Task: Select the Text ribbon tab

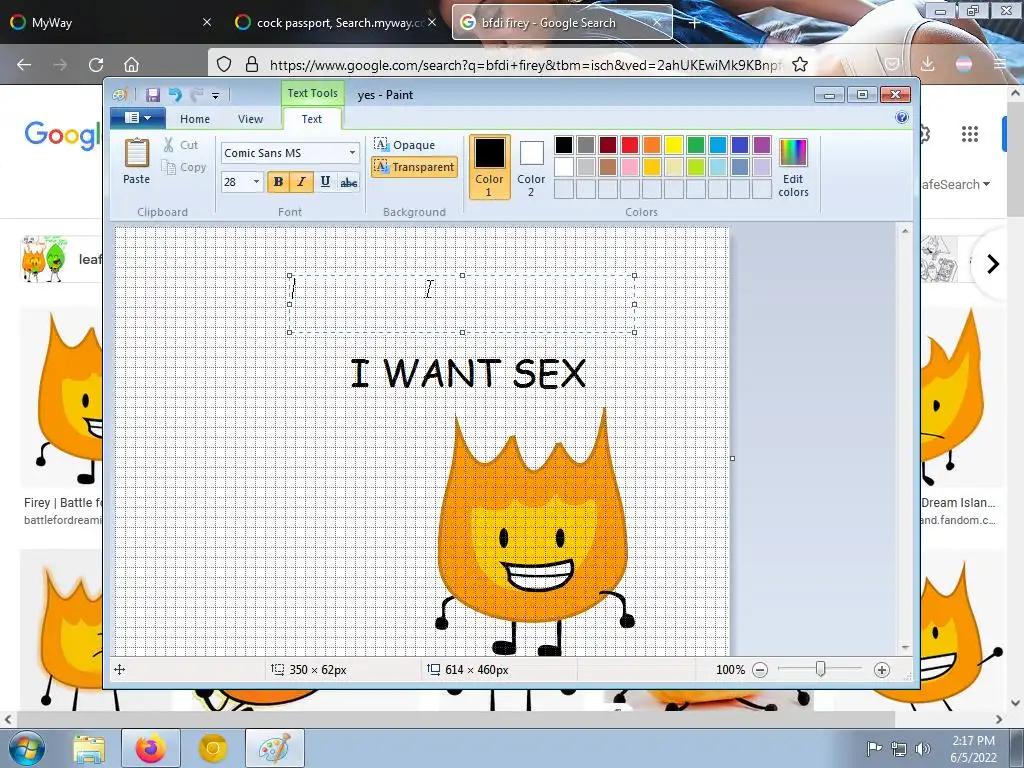Action: click(312, 119)
